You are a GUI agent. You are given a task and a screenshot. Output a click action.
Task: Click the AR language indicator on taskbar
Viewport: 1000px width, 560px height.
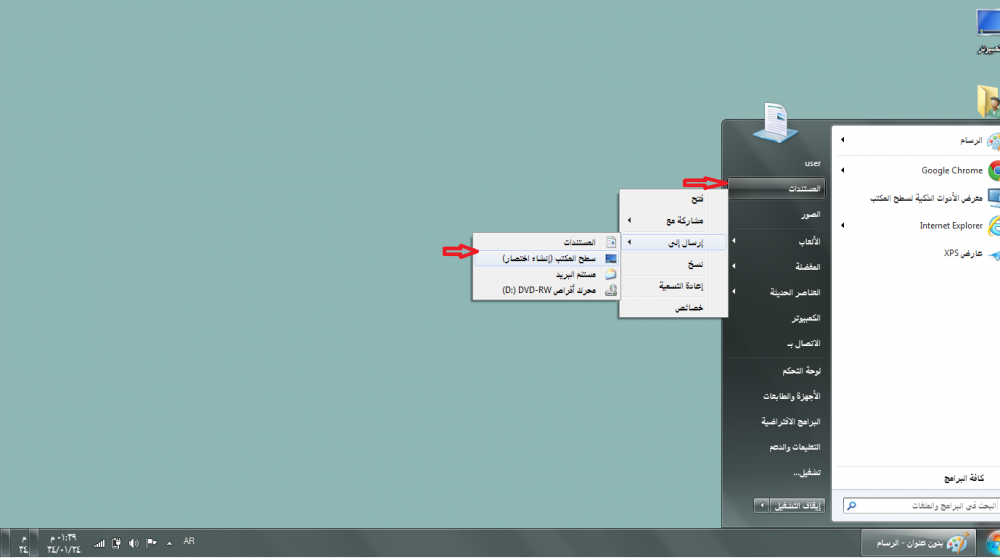pos(189,541)
